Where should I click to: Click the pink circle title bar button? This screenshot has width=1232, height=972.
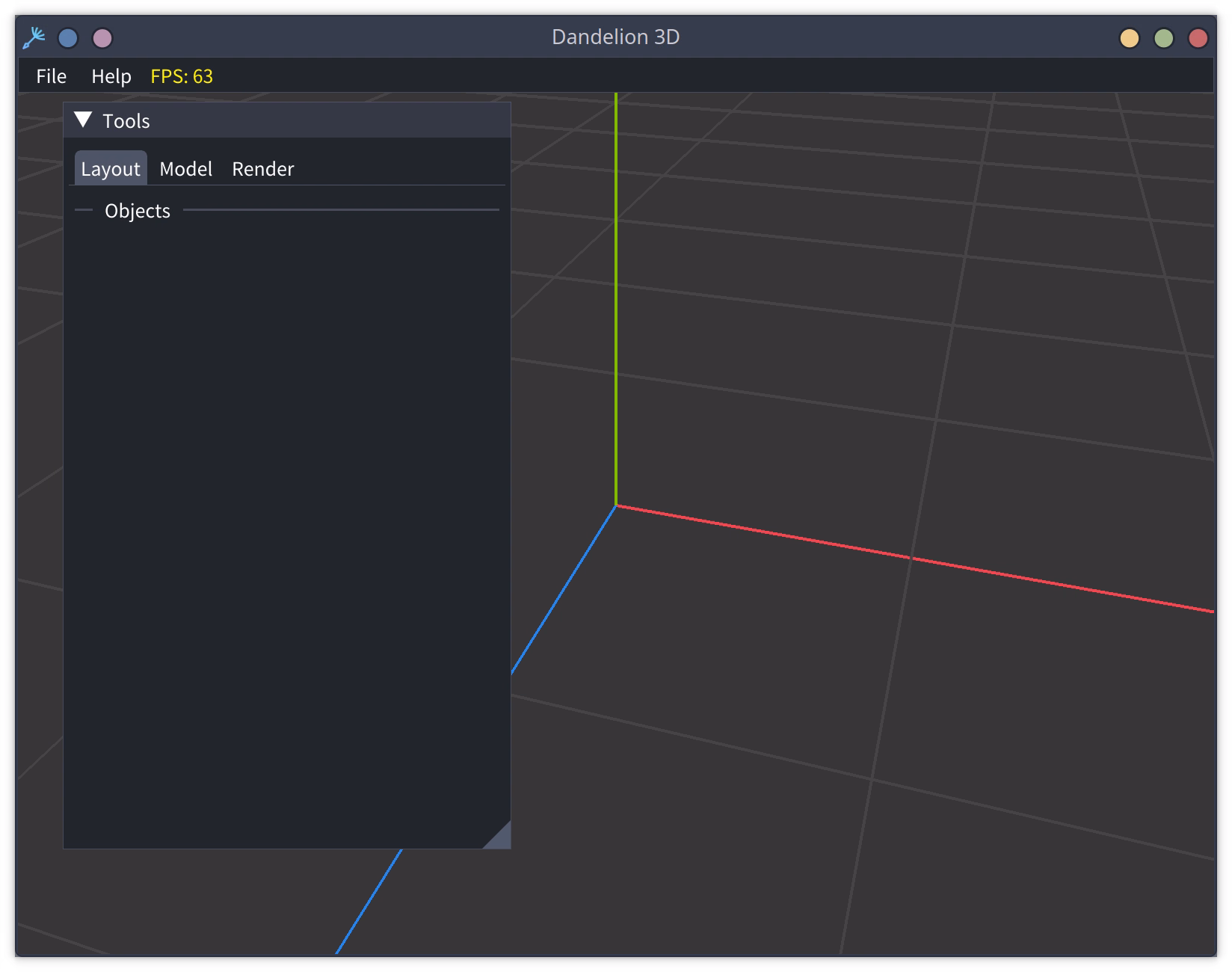pyautogui.click(x=102, y=38)
